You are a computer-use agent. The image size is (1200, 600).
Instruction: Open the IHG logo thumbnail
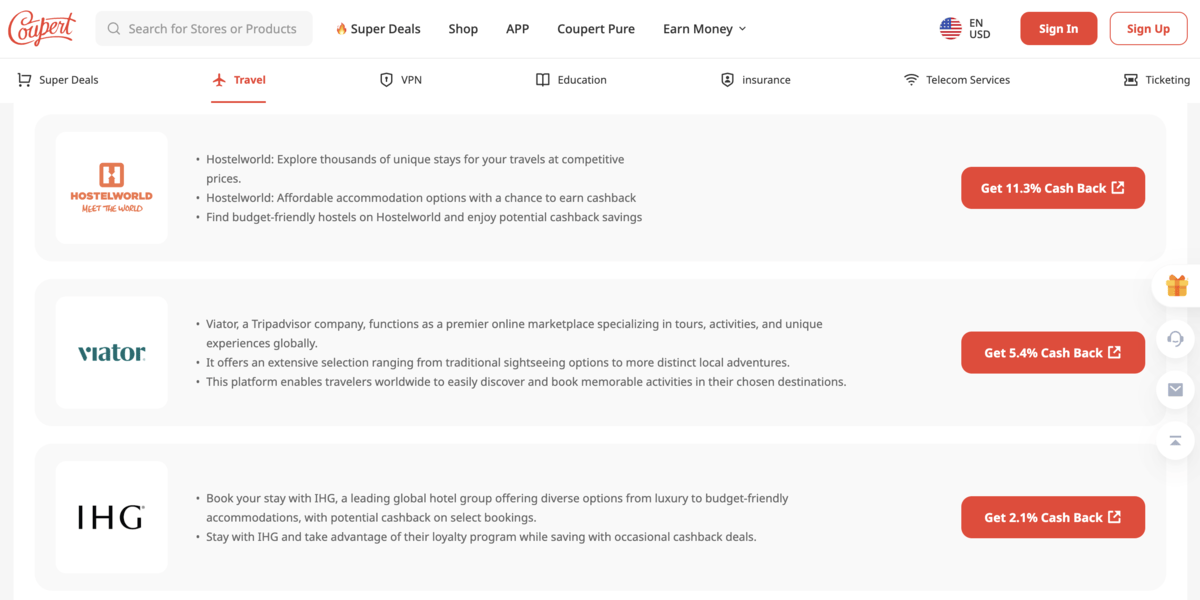coord(112,517)
